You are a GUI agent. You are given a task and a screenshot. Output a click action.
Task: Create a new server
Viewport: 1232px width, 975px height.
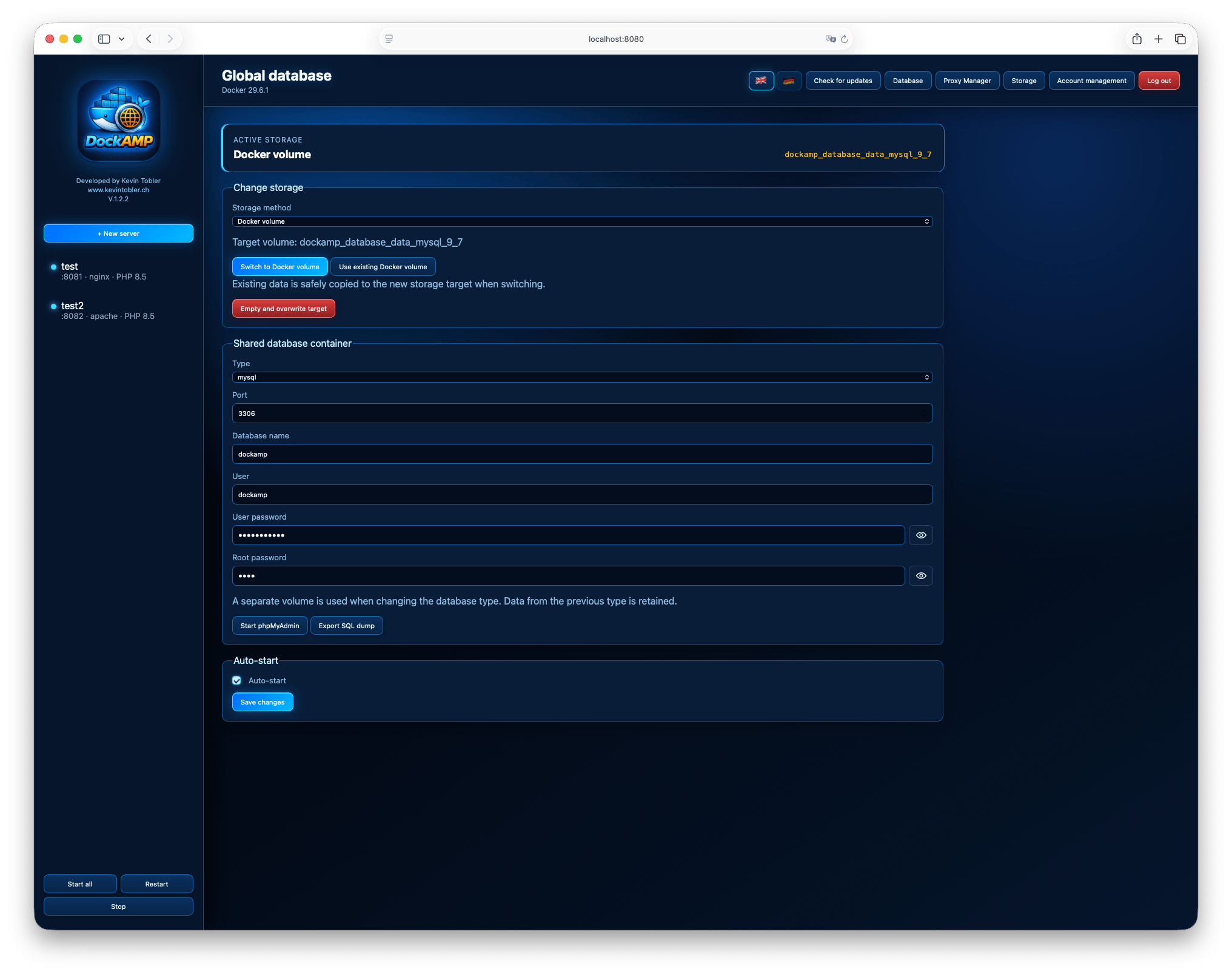tap(118, 233)
